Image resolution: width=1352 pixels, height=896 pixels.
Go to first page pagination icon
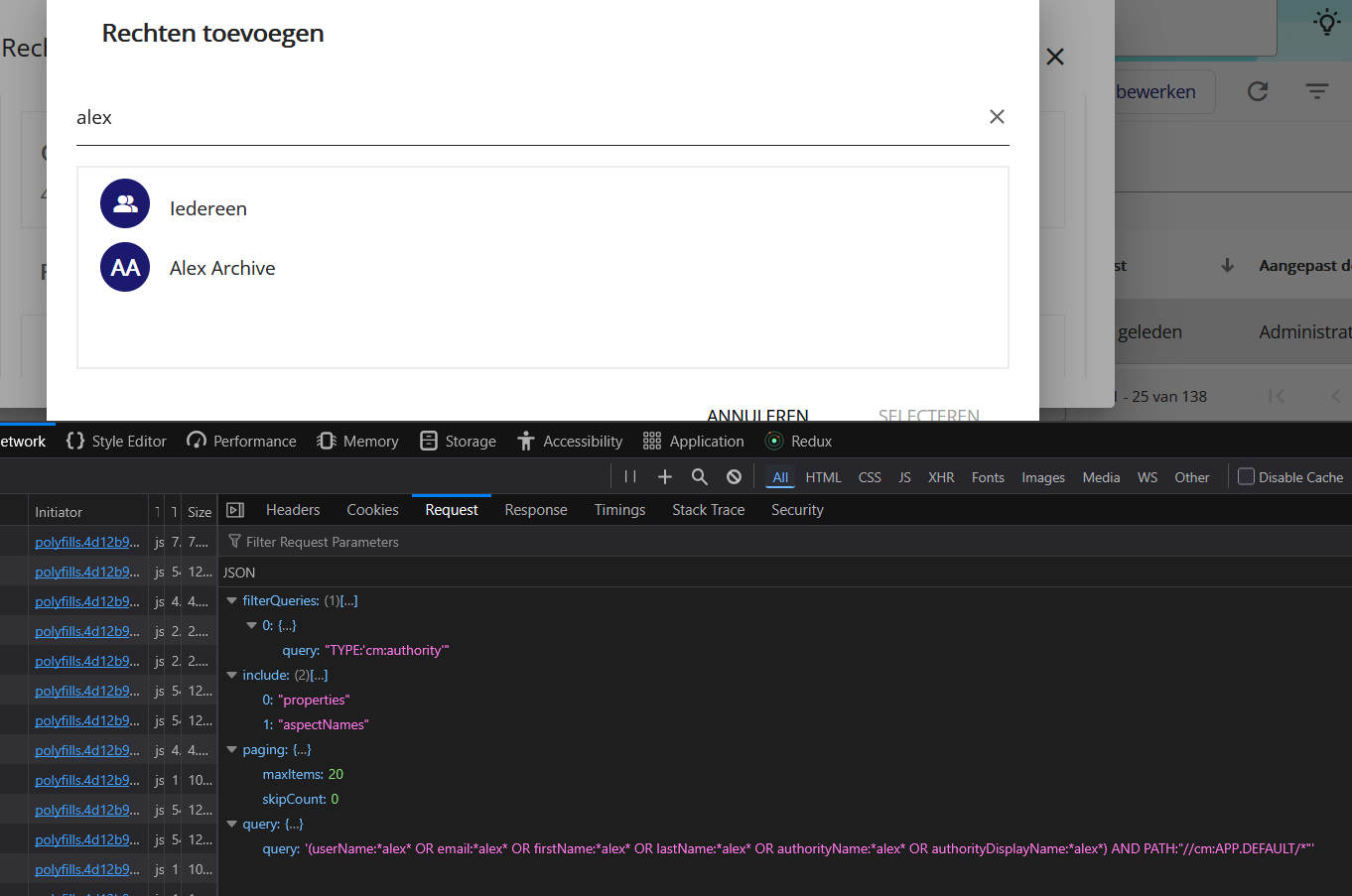tap(1277, 396)
